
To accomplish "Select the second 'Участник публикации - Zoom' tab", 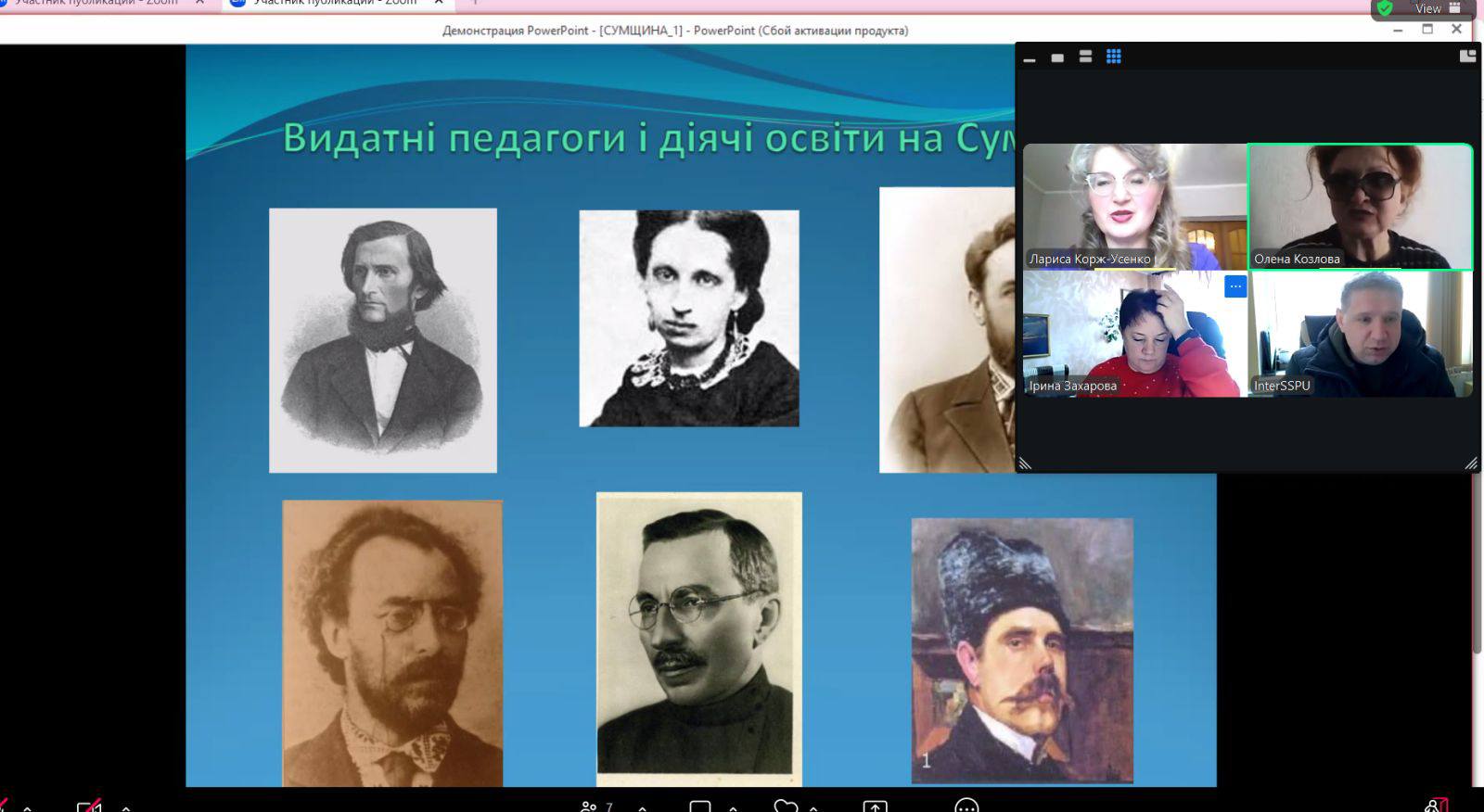I will click(334, 3).
